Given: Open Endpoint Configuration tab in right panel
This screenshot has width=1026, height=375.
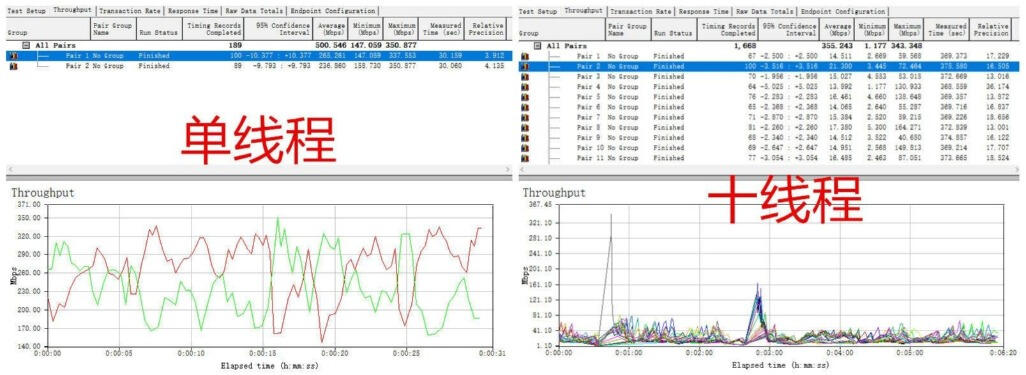Looking at the screenshot, I should [x=843, y=12].
